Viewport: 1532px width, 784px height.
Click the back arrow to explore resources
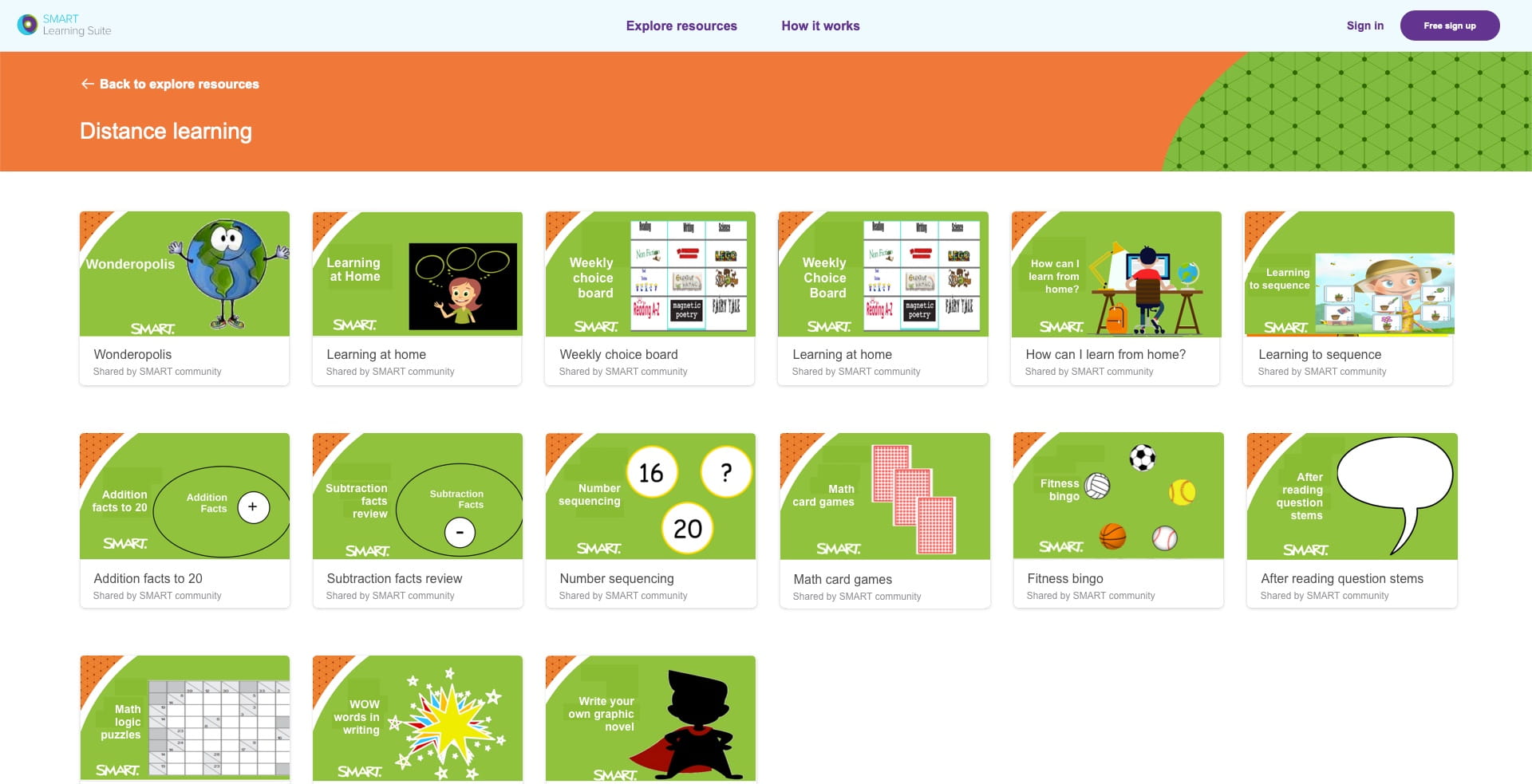[x=88, y=84]
